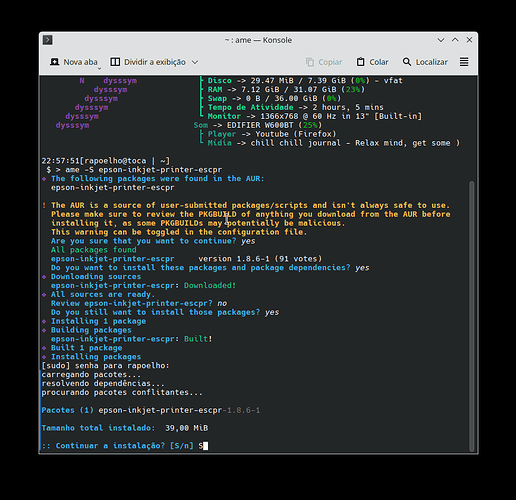The height and width of the screenshot is (500, 516).
Task: Expand the Dividir a exibição dropdown arrow
Action: coord(195,62)
